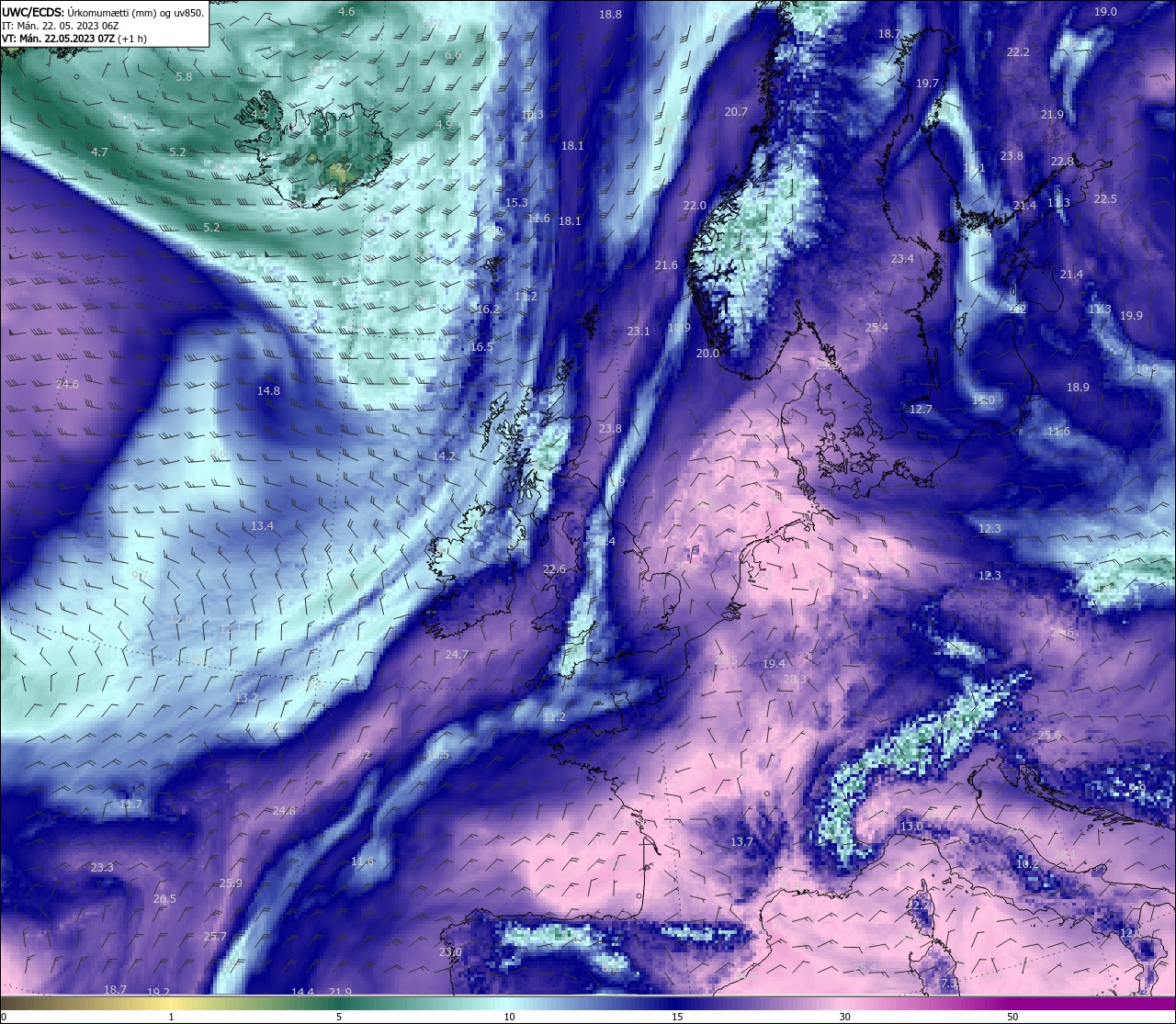This screenshot has height=1024, width=1176.
Task: Click the 20.7 value off Norway's coast
Action: pos(736,112)
